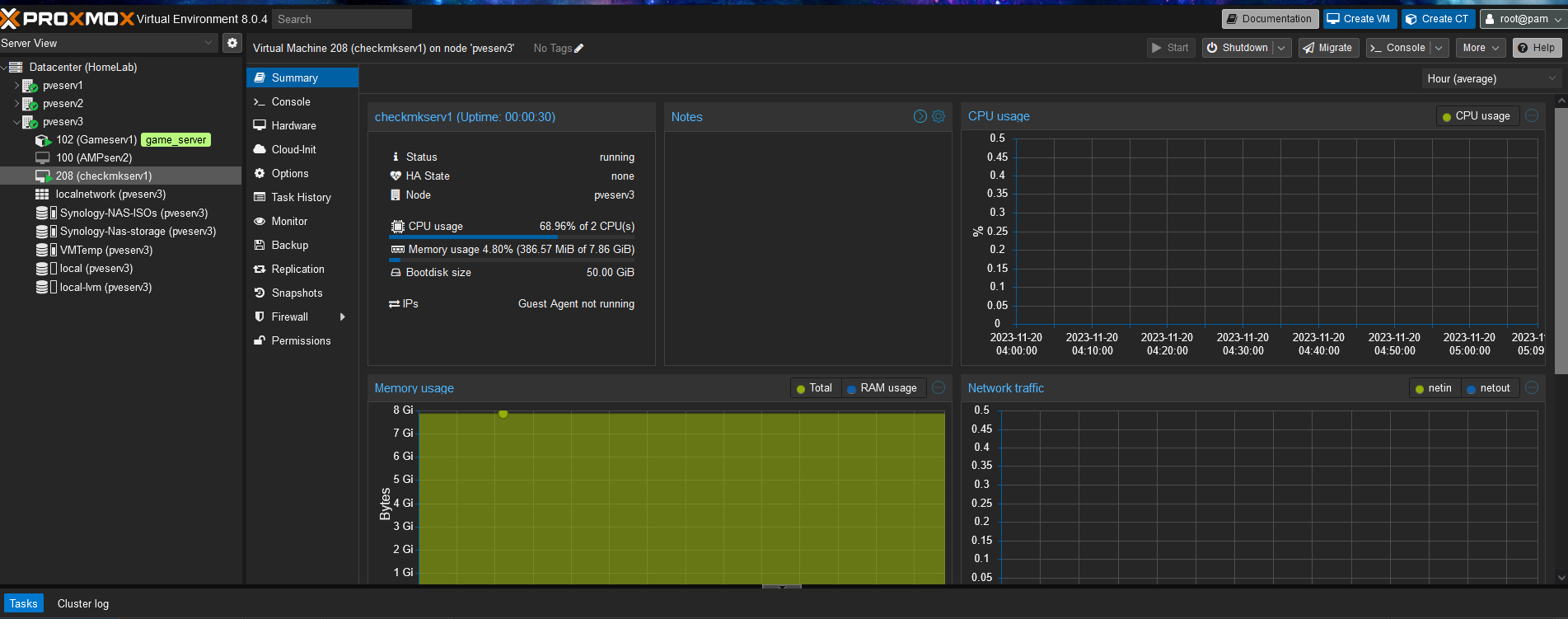The width and height of the screenshot is (1568, 619).
Task: Select Synology-NAS-ISOs storage
Action: coord(133,213)
